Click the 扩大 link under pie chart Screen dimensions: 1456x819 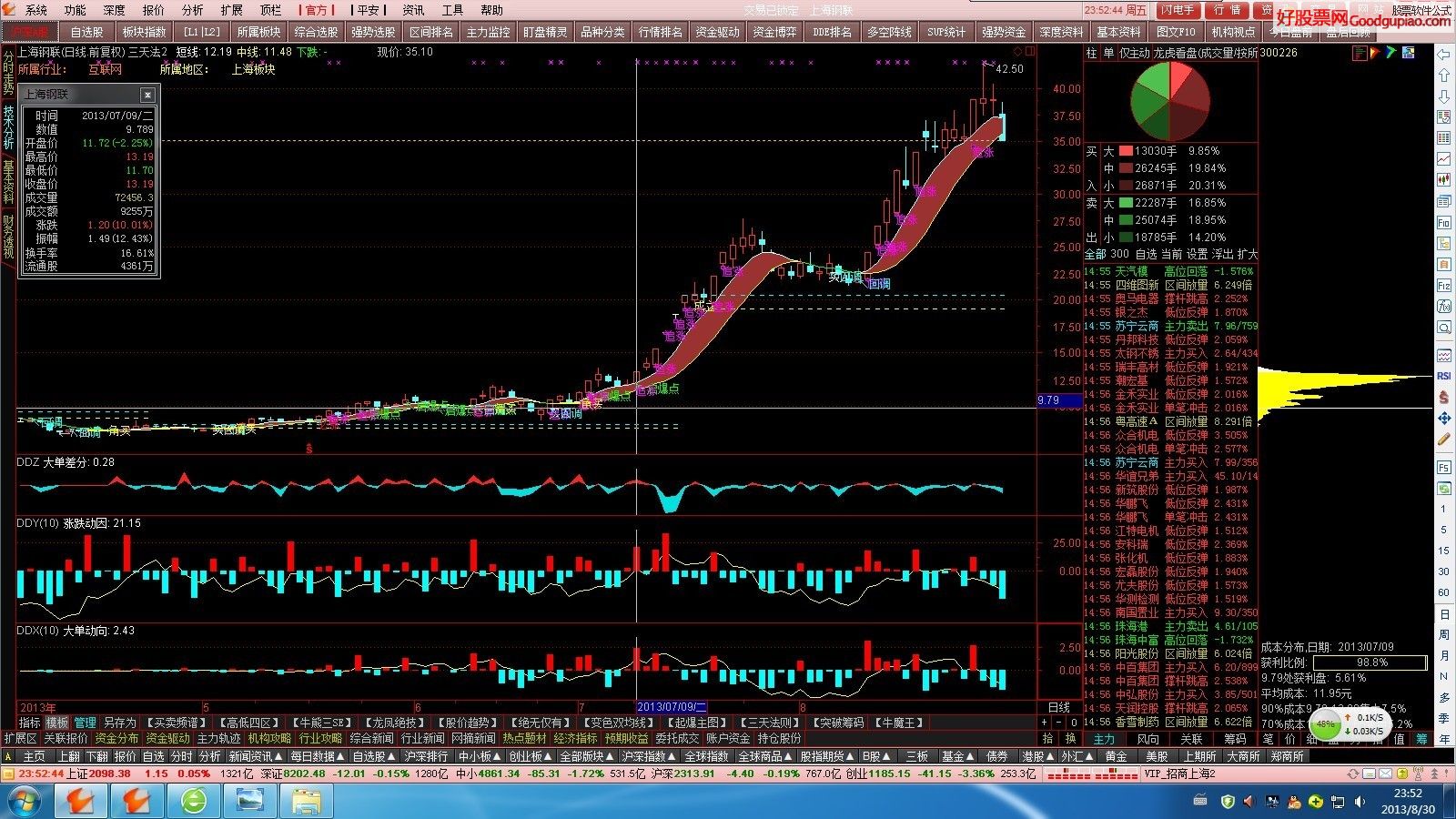pos(1248,254)
